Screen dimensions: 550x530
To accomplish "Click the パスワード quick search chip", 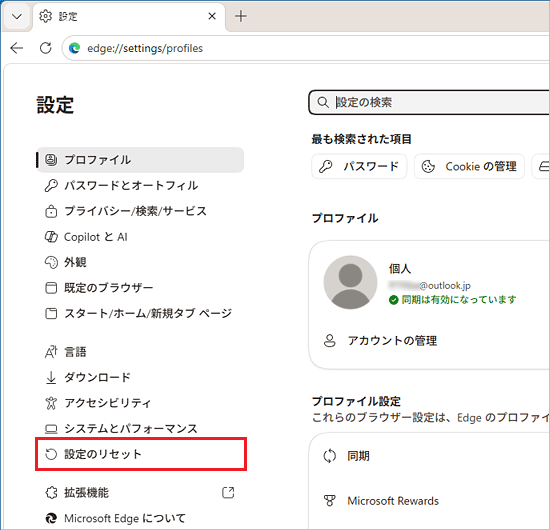I will click(359, 166).
